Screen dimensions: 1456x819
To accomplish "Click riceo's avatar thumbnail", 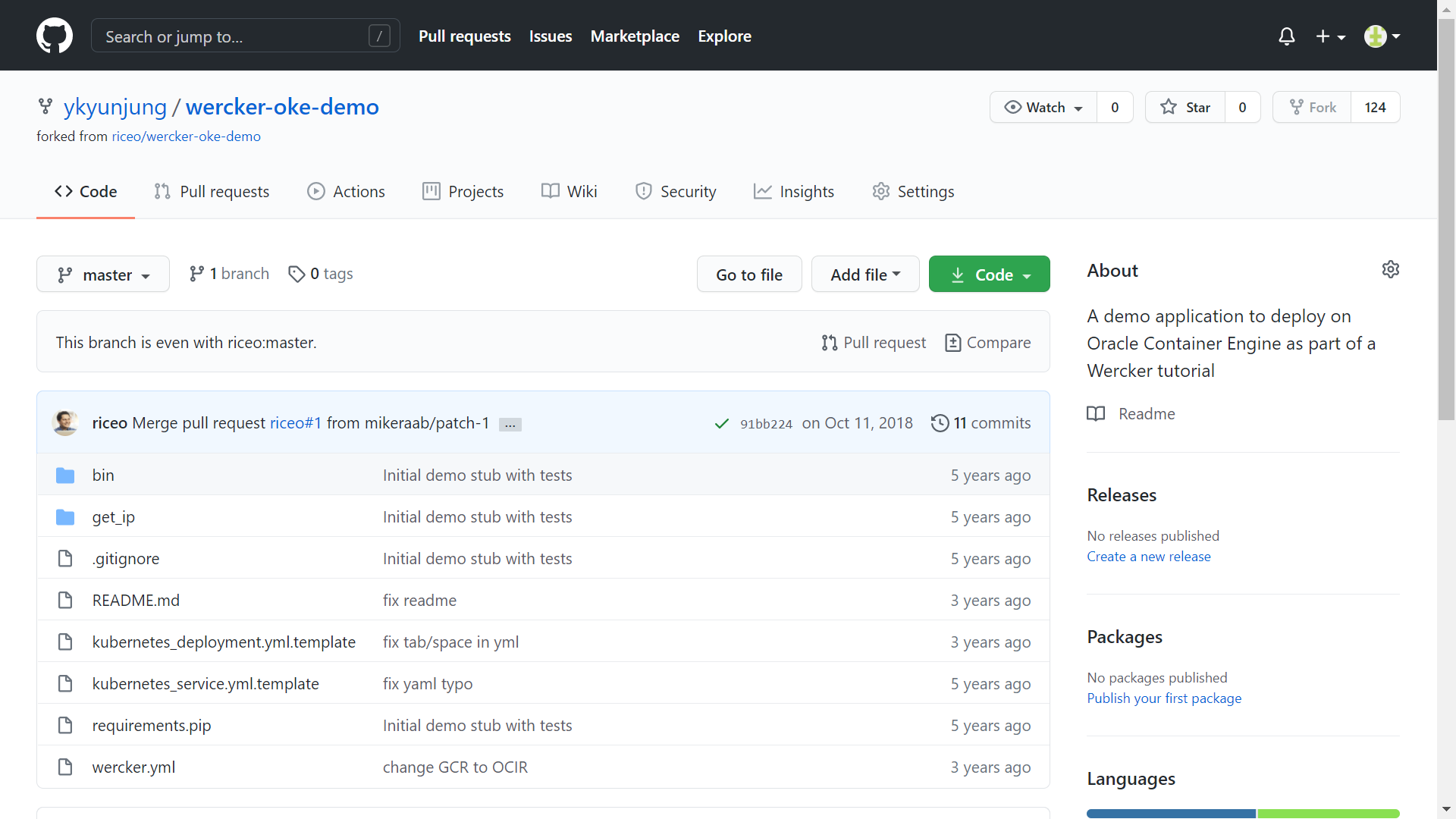I will [x=65, y=422].
